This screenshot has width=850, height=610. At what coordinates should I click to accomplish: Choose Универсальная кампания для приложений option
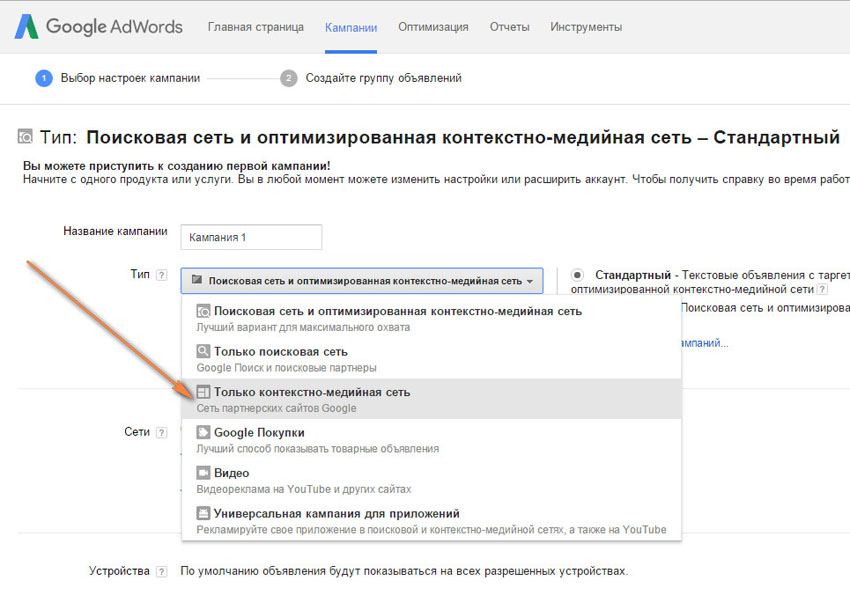[432, 520]
